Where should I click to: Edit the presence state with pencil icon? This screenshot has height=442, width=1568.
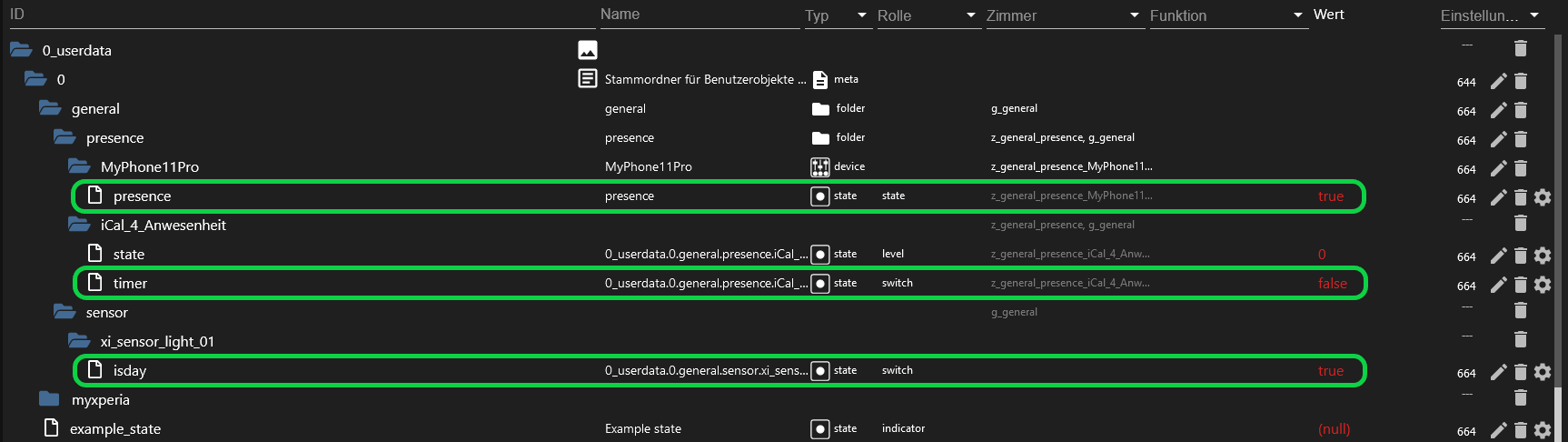tap(1499, 197)
